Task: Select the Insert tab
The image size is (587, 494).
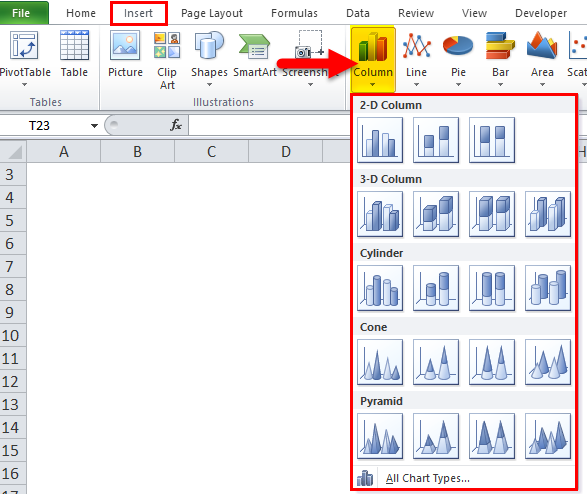Action: pyautogui.click(x=139, y=13)
